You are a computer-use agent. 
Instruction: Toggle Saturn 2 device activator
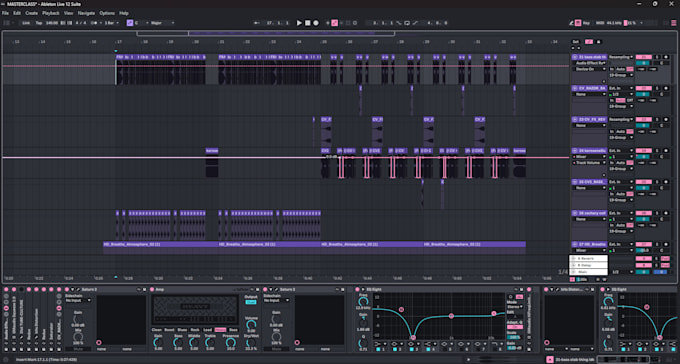pyautogui.click(x=67, y=289)
